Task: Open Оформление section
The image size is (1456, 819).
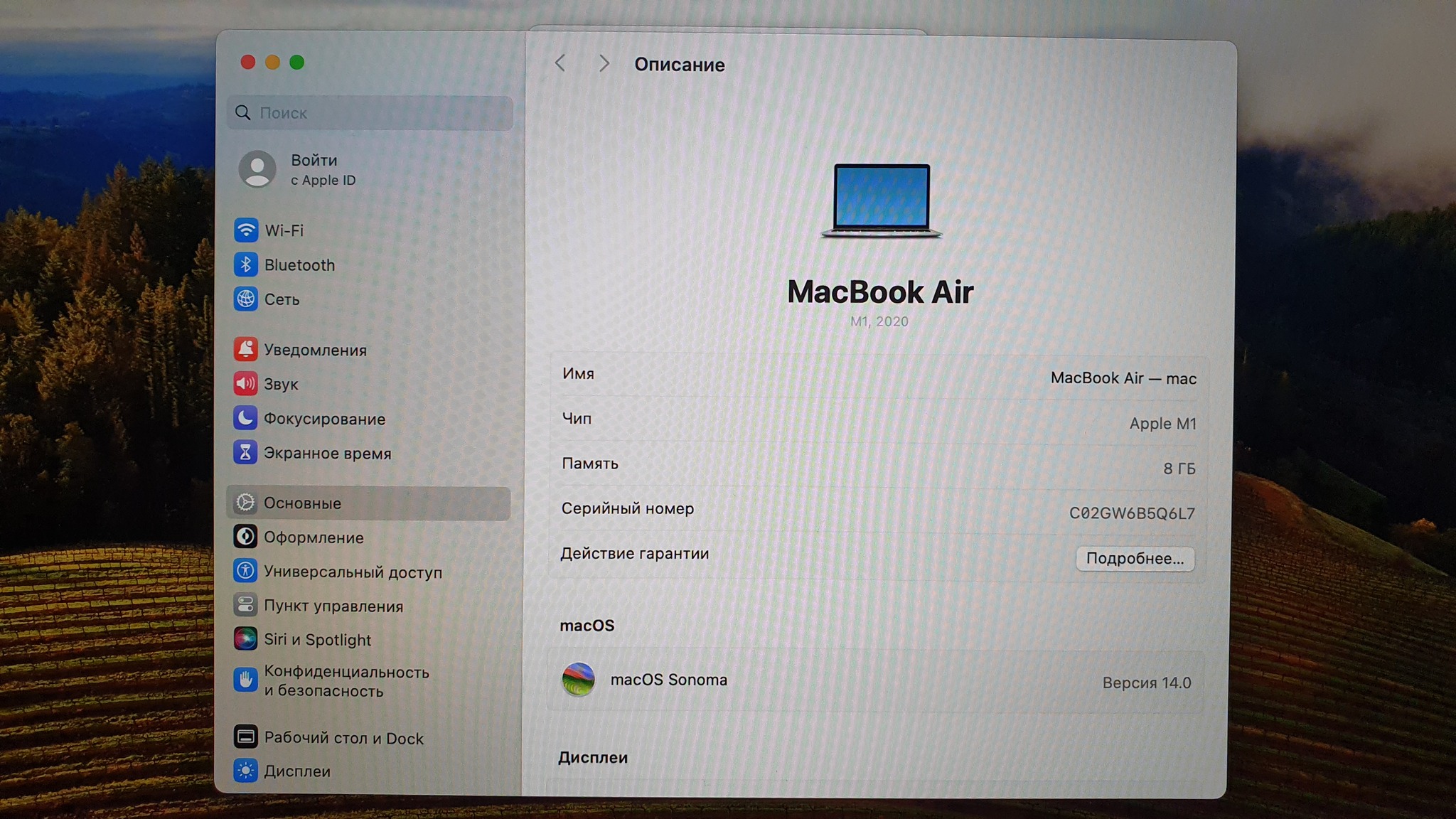Action: (313, 537)
